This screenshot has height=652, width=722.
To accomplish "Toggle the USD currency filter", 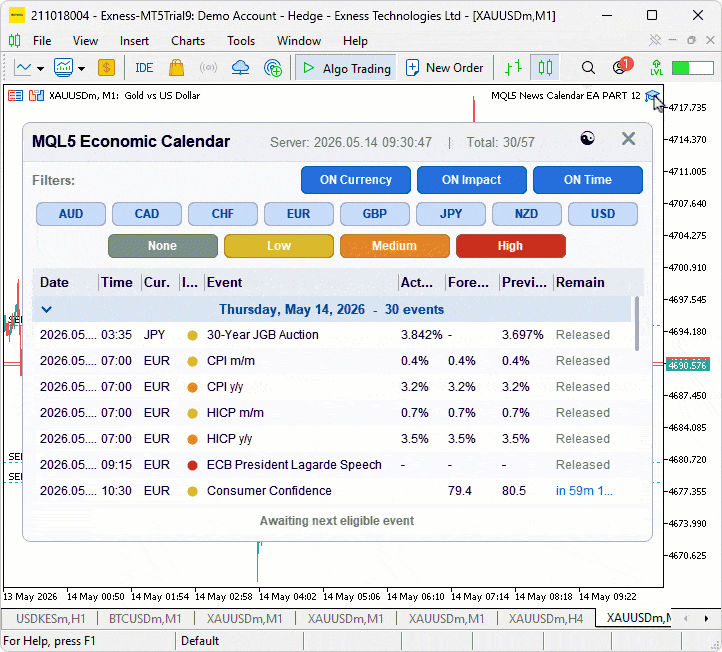I will [x=603, y=214].
